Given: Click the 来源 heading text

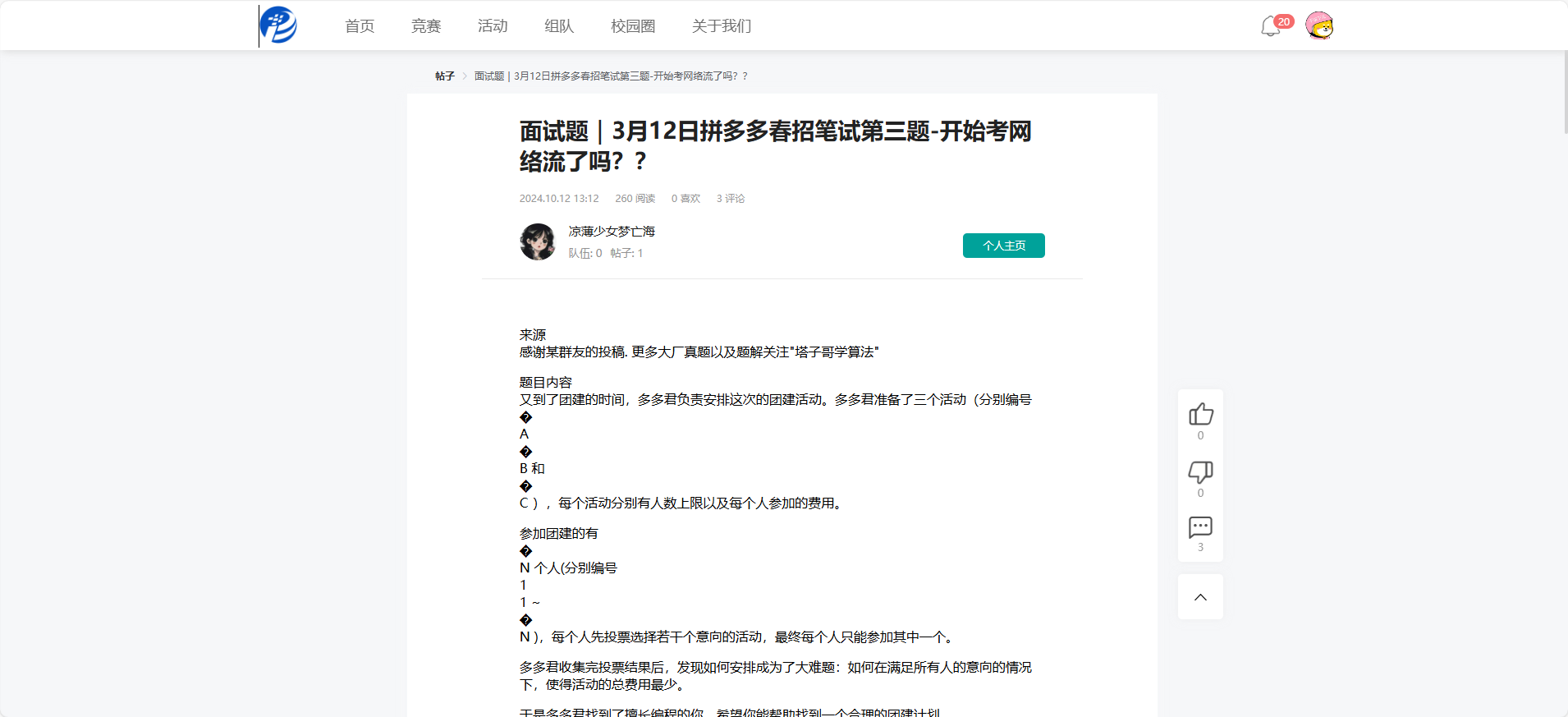Looking at the screenshot, I should [532, 335].
